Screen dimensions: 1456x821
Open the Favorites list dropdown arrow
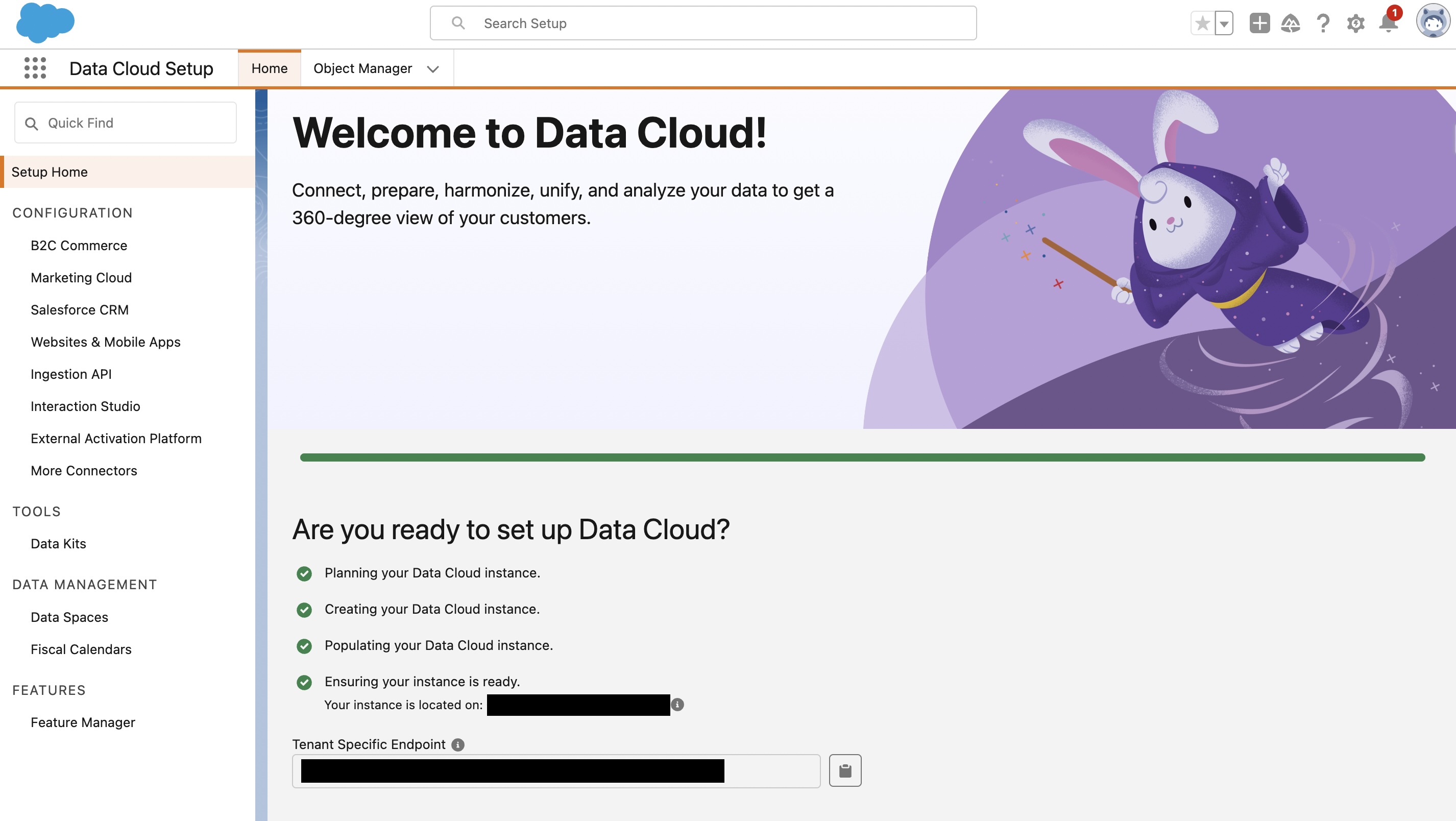pos(1224,23)
